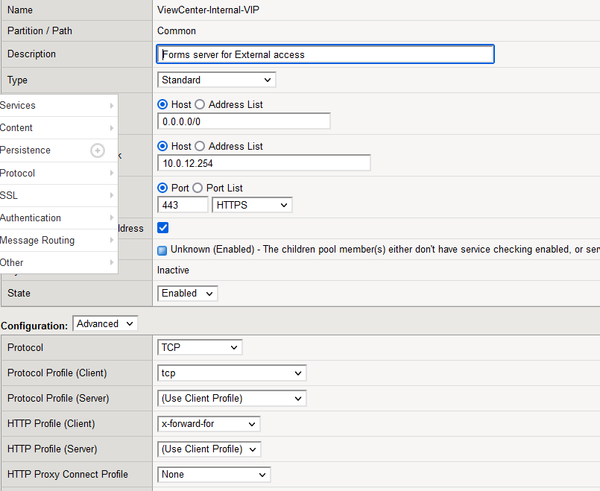Open the Protocol TCP dropdown
The image size is (600, 491).
[200, 347]
